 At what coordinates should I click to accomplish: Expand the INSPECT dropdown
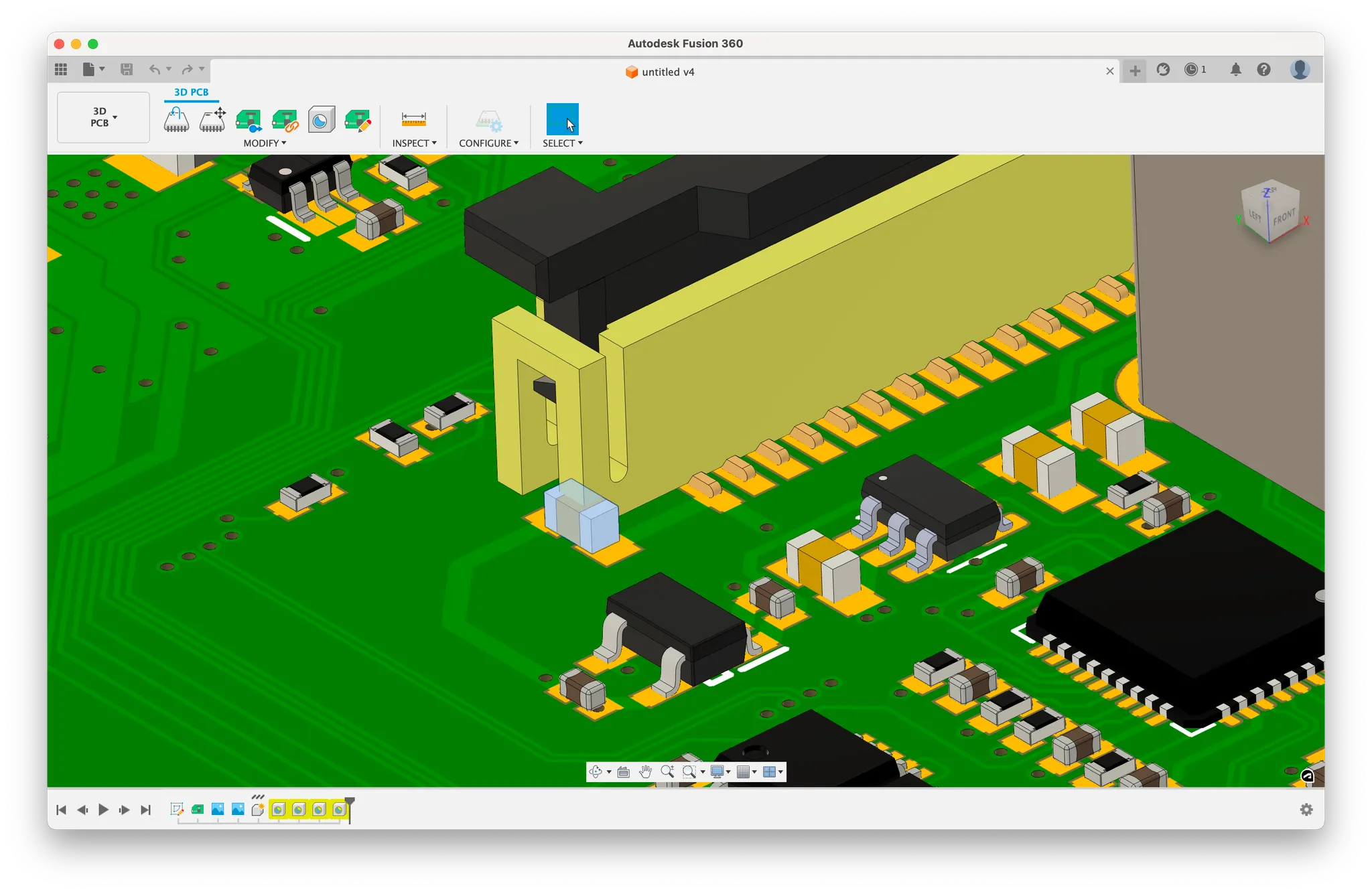414,143
